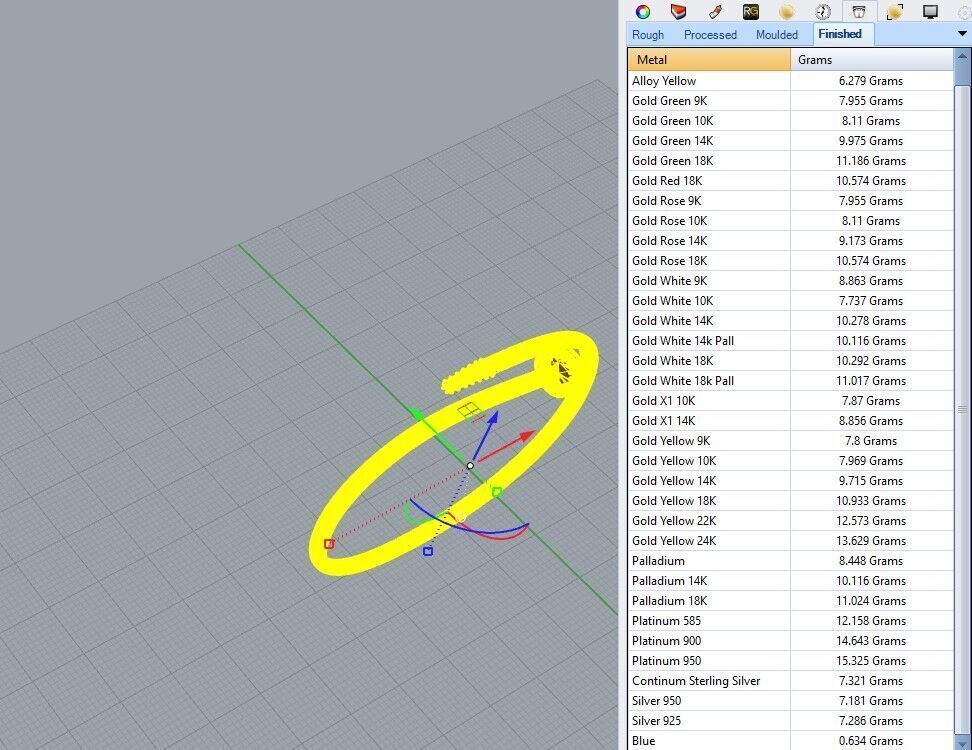This screenshot has height=750, width=972.
Task: Select the Gold X1 14K row
Action: click(x=790, y=421)
